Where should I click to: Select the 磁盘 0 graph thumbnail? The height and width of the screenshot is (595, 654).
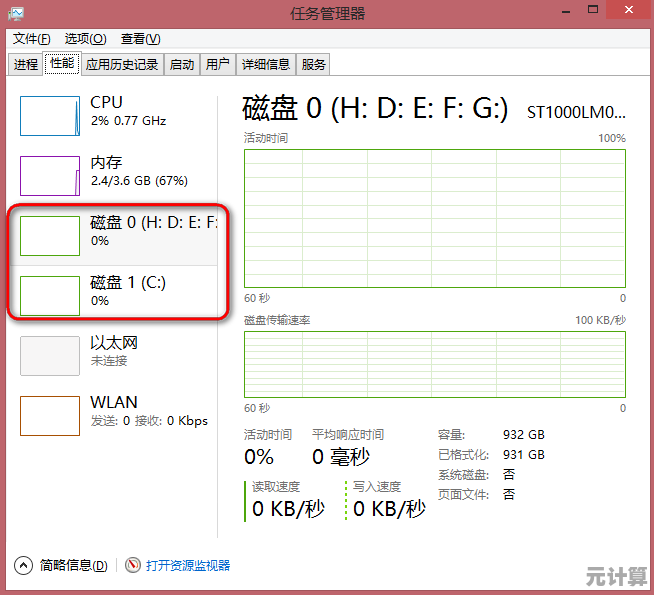[50, 236]
